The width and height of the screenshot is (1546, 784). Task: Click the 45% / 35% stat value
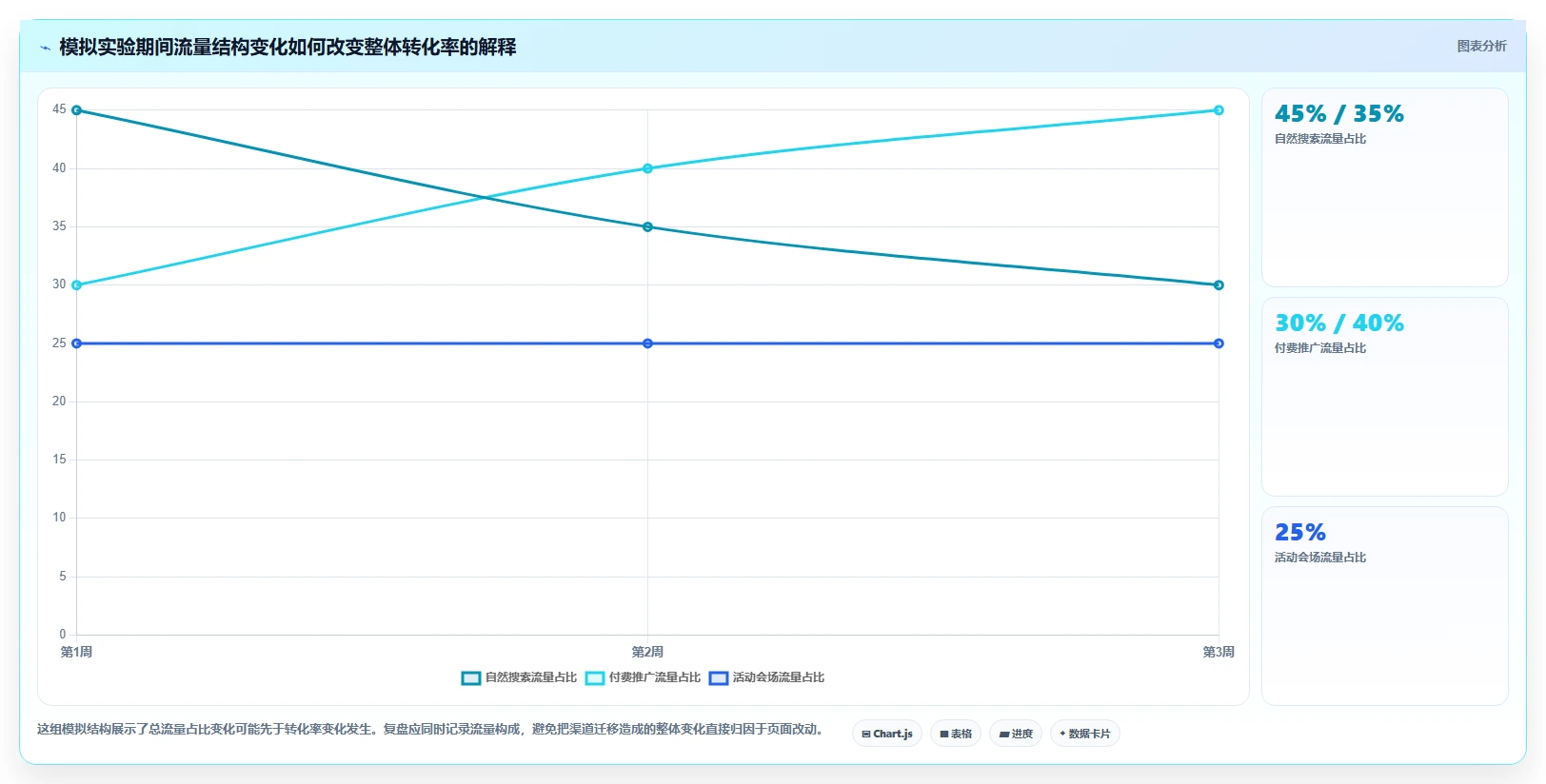pos(1339,114)
